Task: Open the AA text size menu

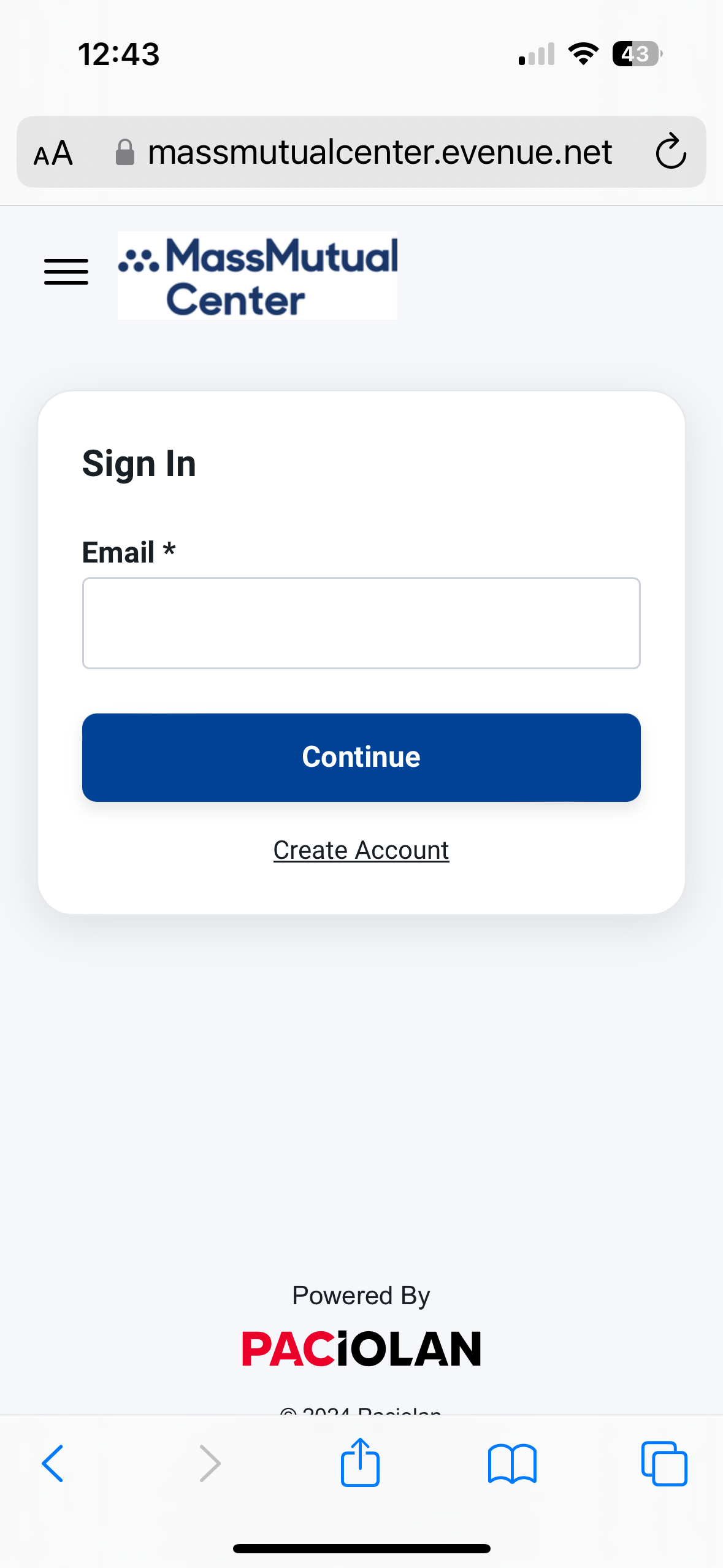Action: (53, 153)
